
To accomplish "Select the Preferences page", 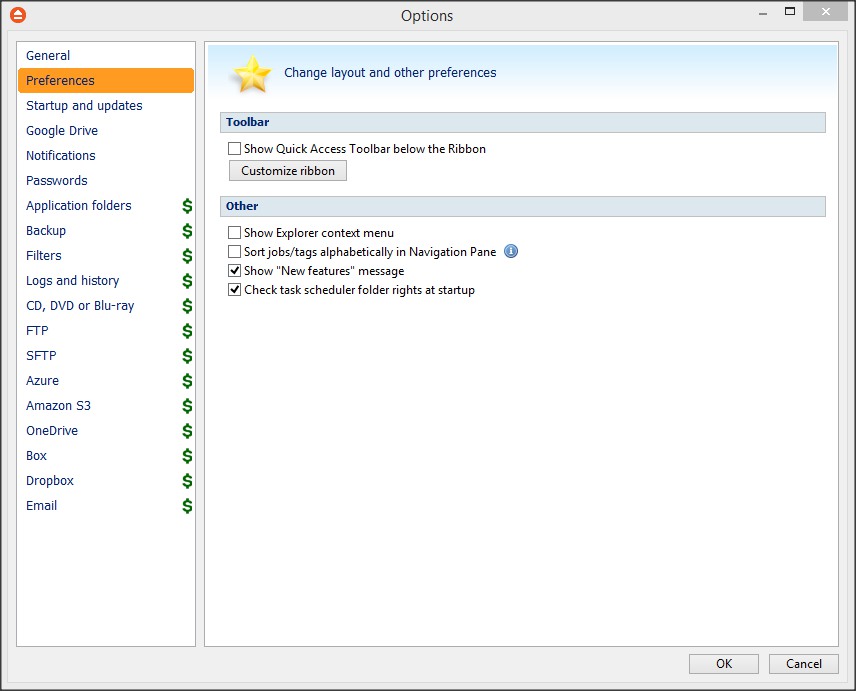I will point(106,81).
